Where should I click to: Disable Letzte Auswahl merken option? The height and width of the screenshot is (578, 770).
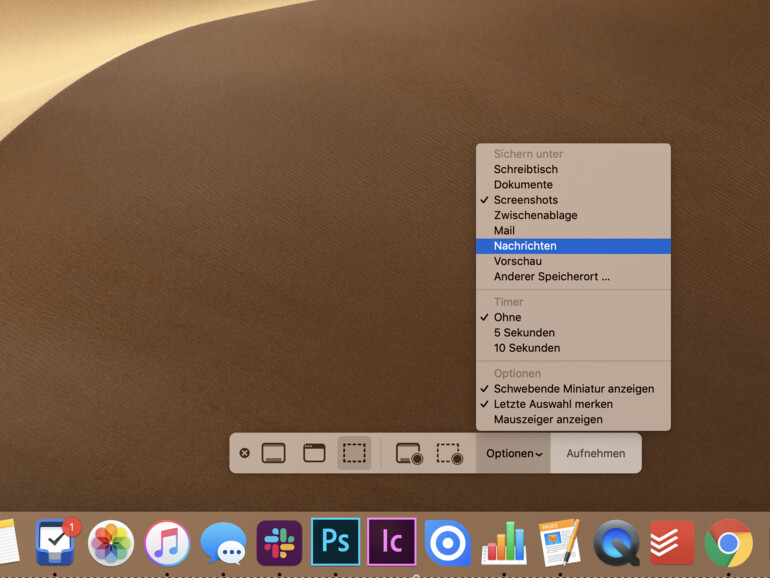[552, 404]
